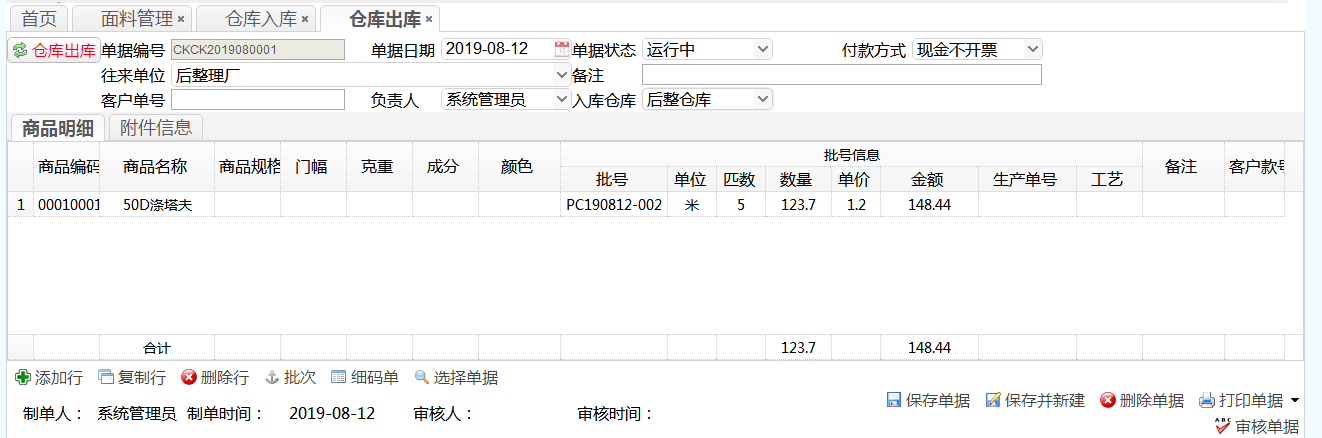Viewport: 1322px width, 438px height.
Task: Close the 仓库出库 tab
Action: [x=429, y=19]
